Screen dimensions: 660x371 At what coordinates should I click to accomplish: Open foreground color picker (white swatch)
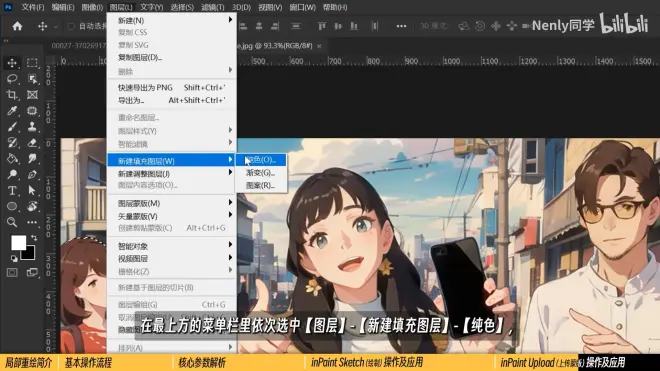(18, 243)
